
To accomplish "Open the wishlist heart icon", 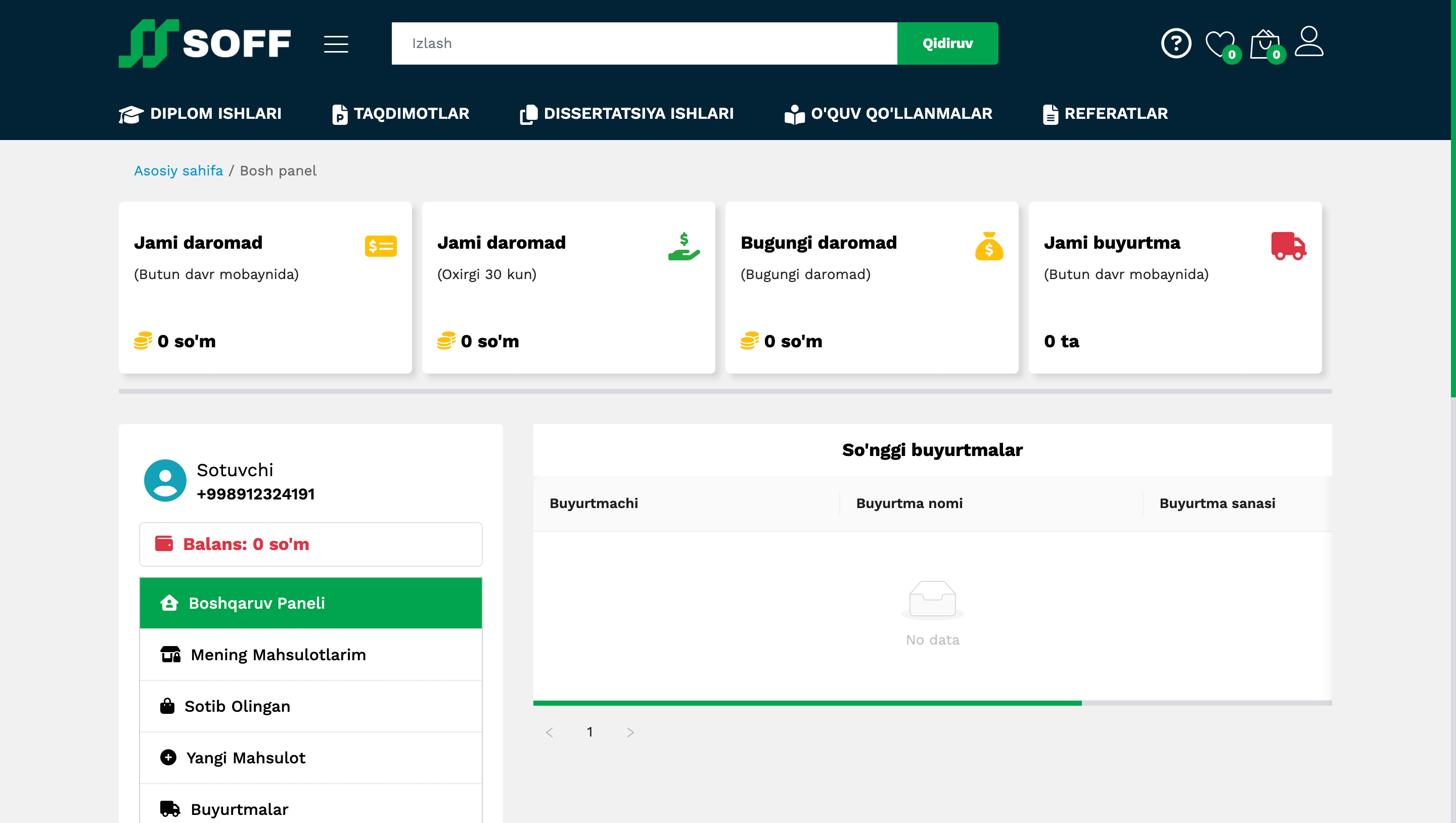I will tap(1220, 44).
